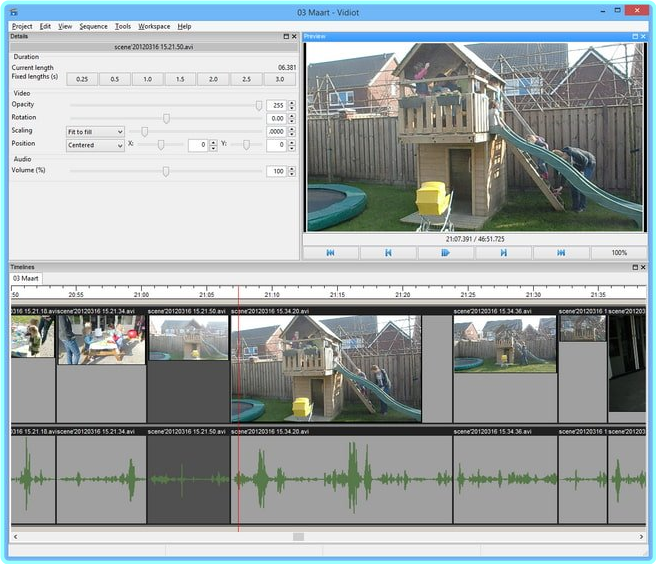
Task: Set fixed length to 0.25 seconds
Action: click(81, 79)
